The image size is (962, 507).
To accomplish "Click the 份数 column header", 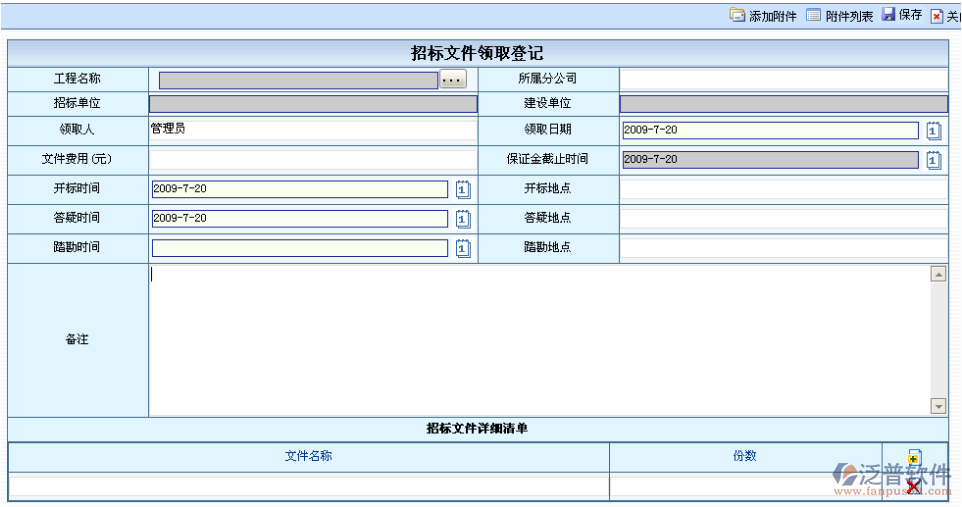I will [x=745, y=456].
